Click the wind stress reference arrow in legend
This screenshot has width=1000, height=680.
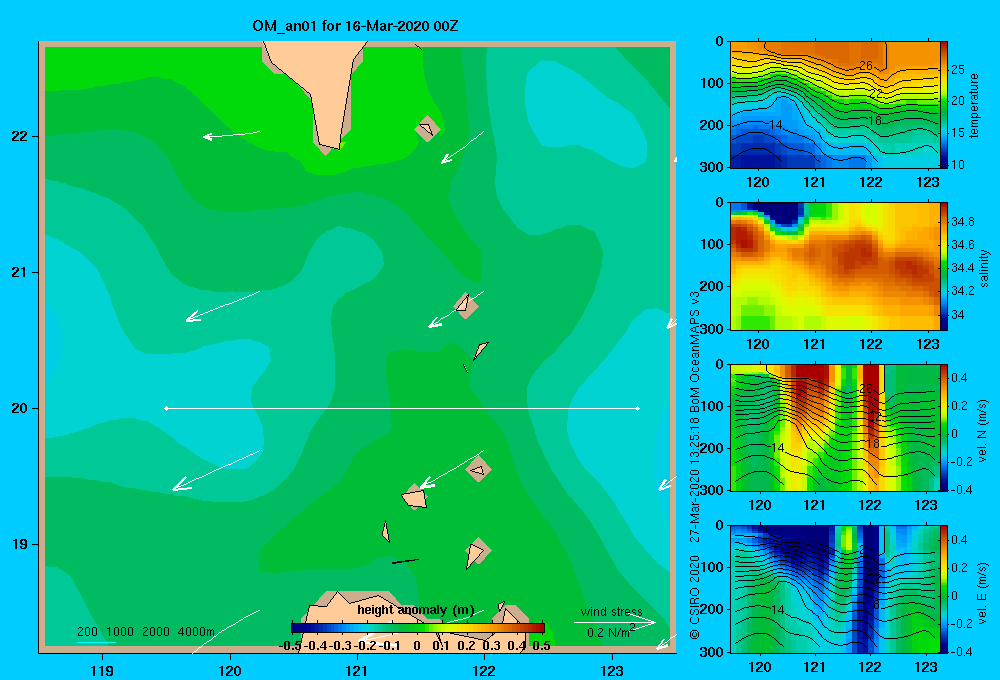coord(615,622)
